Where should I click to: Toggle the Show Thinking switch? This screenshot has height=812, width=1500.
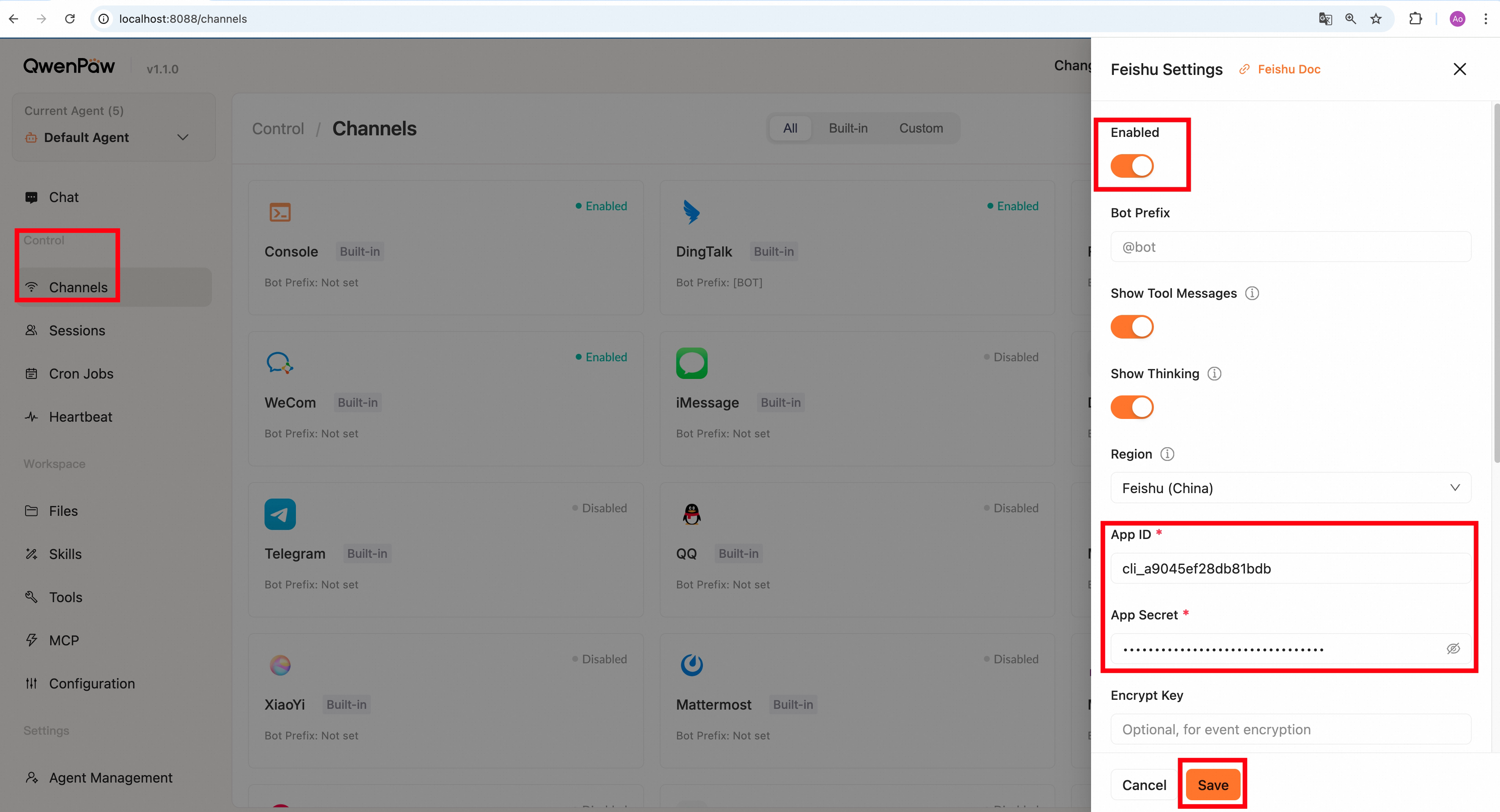click(1132, 407)
